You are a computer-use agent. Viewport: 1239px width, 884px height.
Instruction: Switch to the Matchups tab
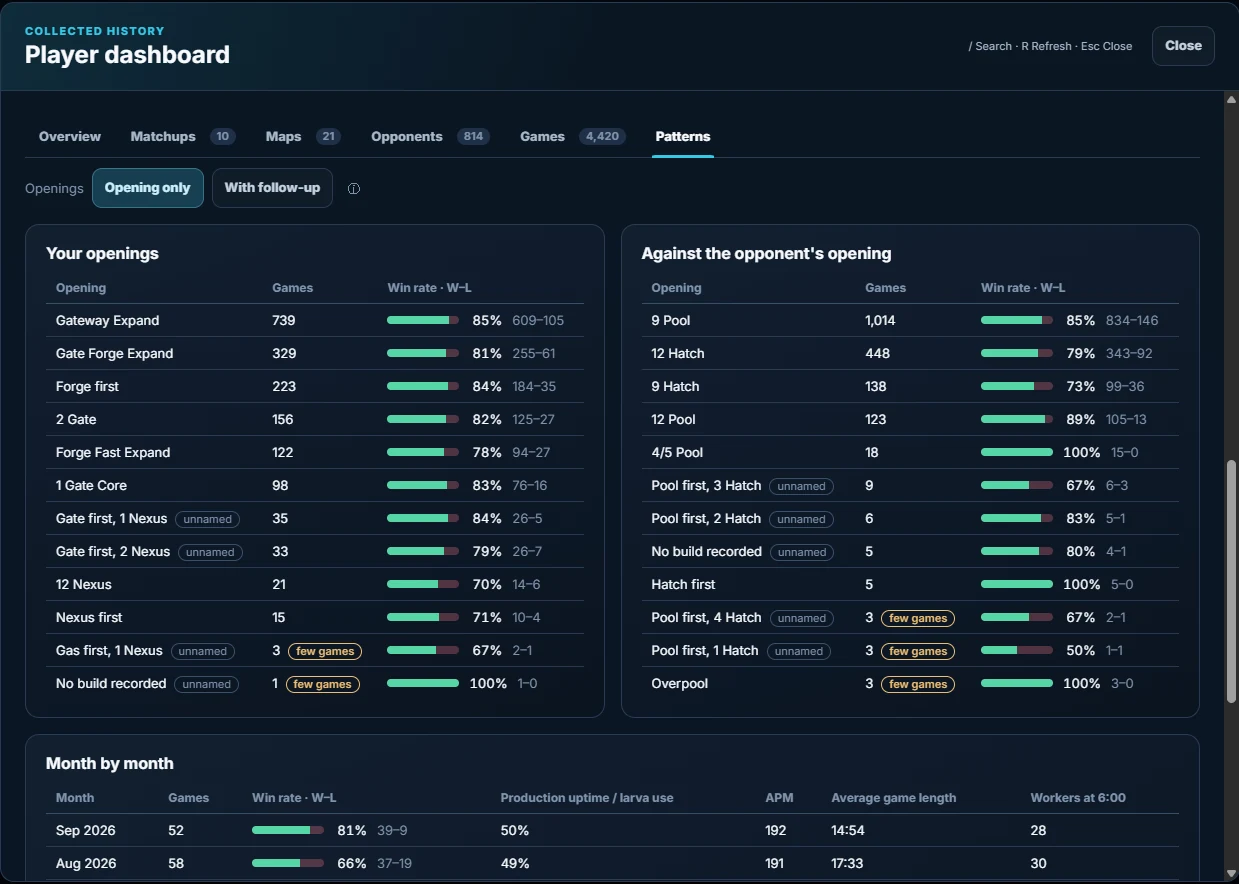coord(183,136)
